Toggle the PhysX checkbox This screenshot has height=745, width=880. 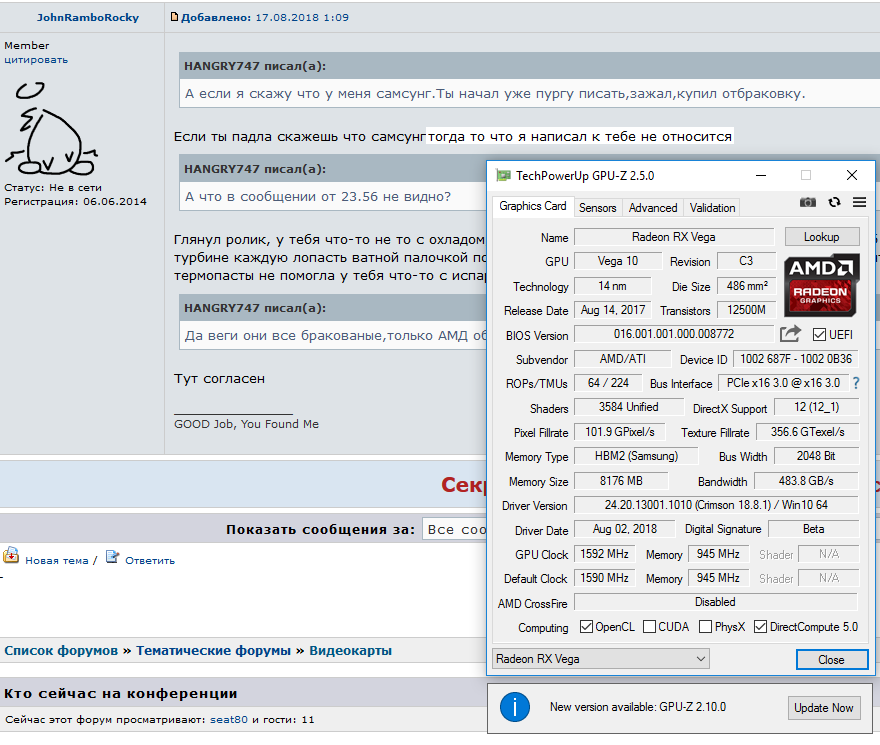click(705, 627)
